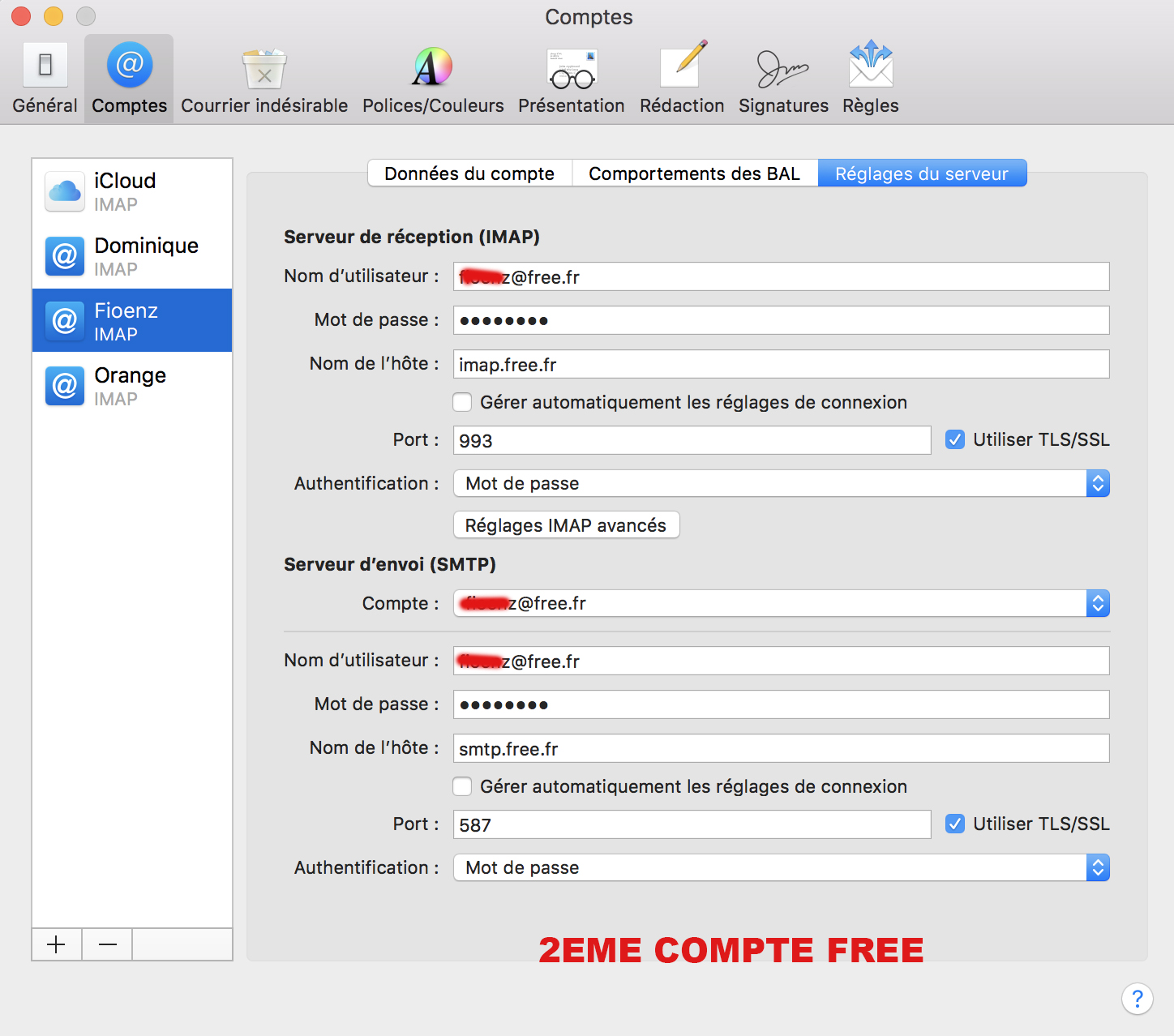Select the iCloud account name text
This screenshot has width=1174, height=1036.
pyautogui.click(x=125, y=181)
